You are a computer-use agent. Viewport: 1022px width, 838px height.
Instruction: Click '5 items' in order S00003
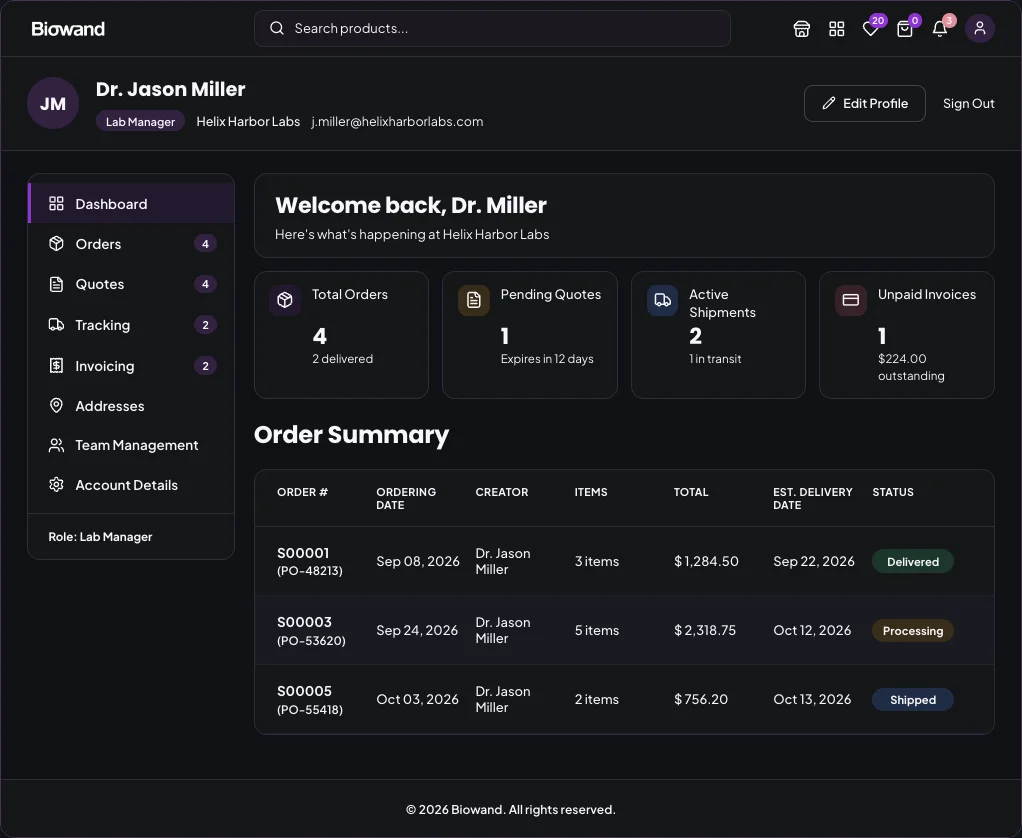click(596, 630)
